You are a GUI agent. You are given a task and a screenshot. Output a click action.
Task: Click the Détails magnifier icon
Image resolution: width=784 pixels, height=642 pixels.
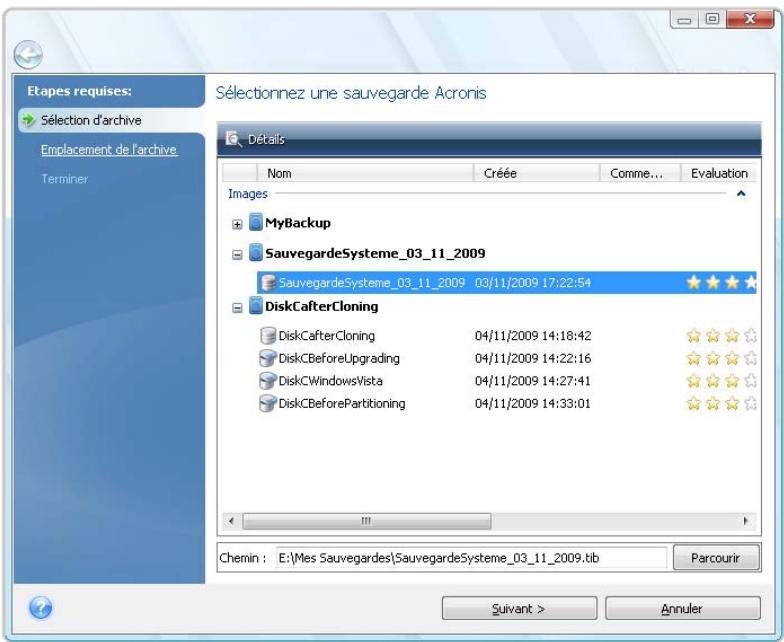[x=233, y=139]
